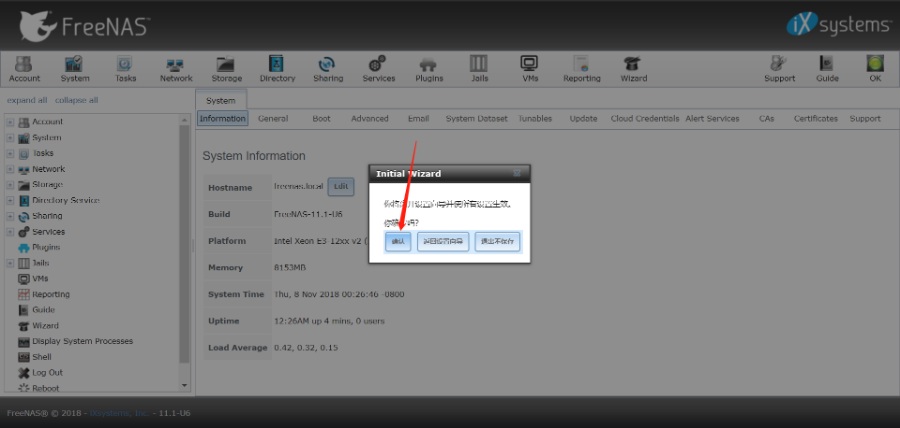Expand the Services node in sidebar tree

pos(10,232)
